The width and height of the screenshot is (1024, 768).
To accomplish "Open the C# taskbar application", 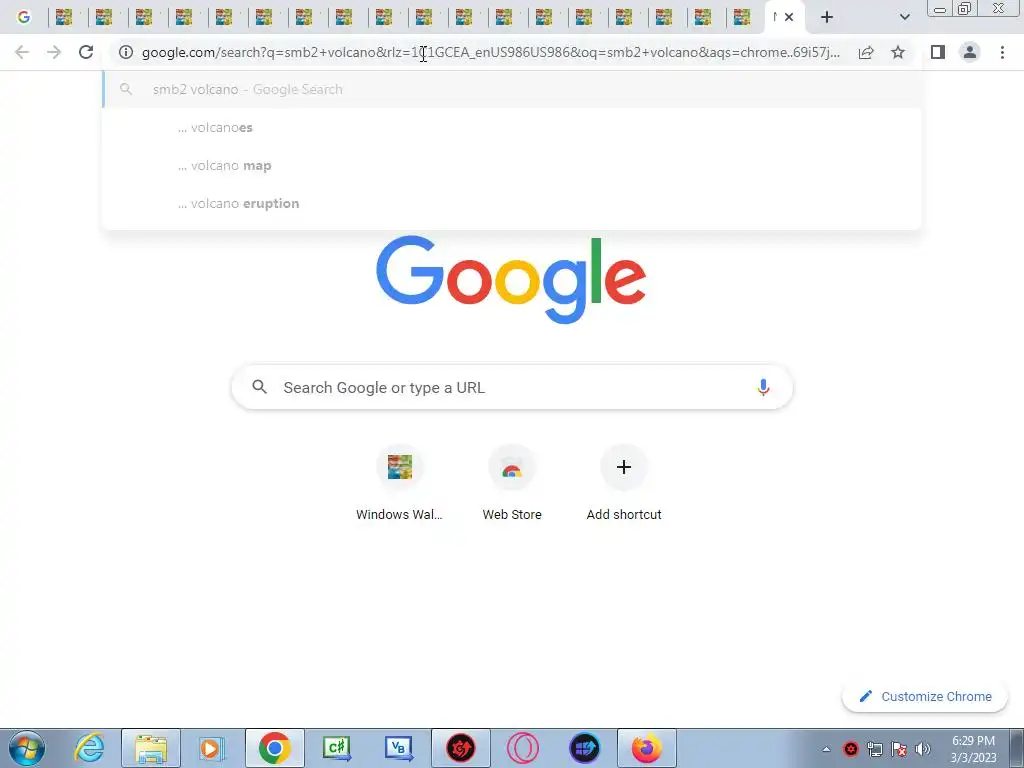I will point(337,748).
